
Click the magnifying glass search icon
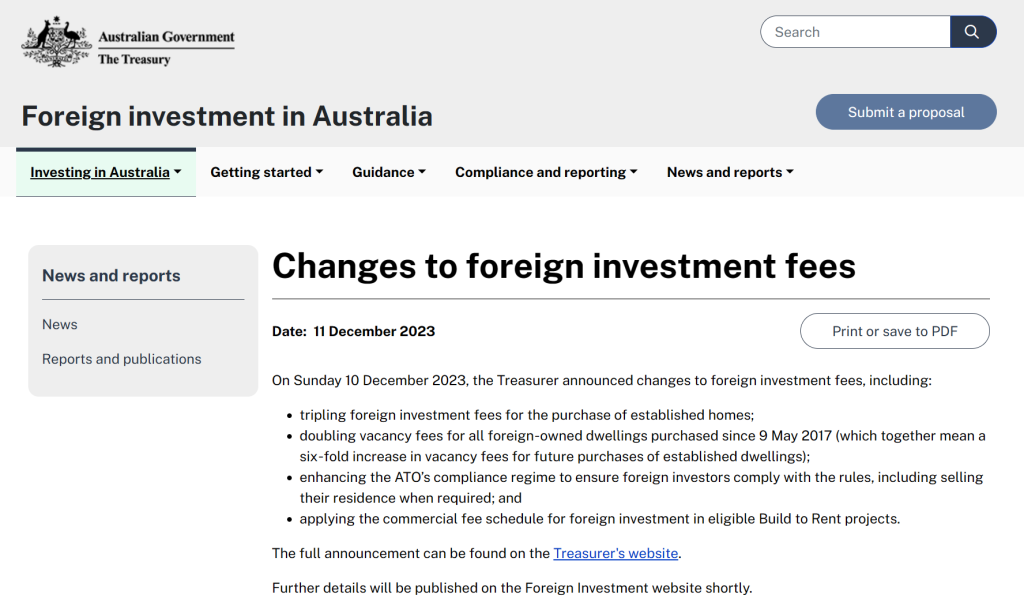(x=972, y=32)
